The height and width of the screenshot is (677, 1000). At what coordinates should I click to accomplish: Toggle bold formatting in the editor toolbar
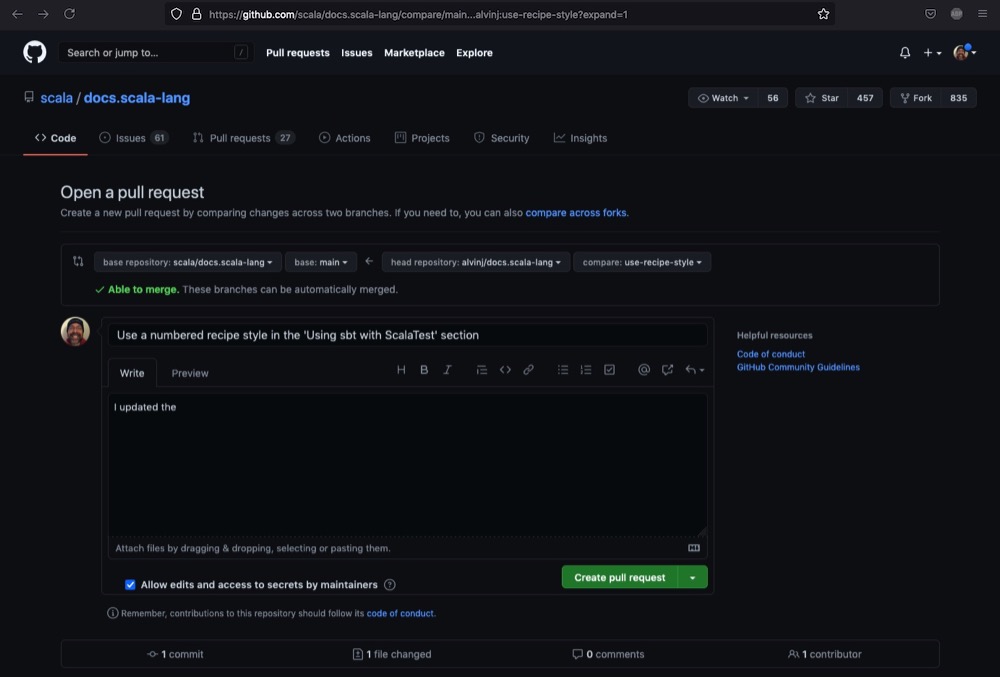coord(424,369)
